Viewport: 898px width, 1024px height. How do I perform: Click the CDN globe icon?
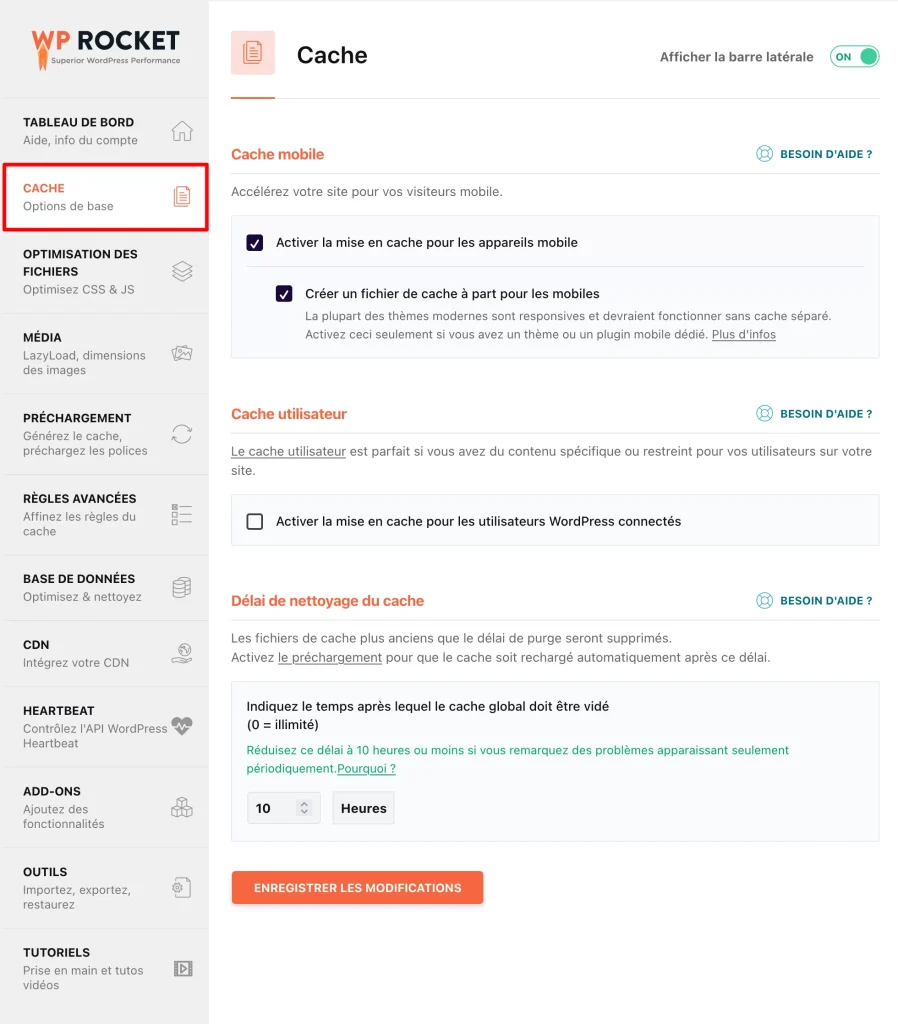[182, 653]
